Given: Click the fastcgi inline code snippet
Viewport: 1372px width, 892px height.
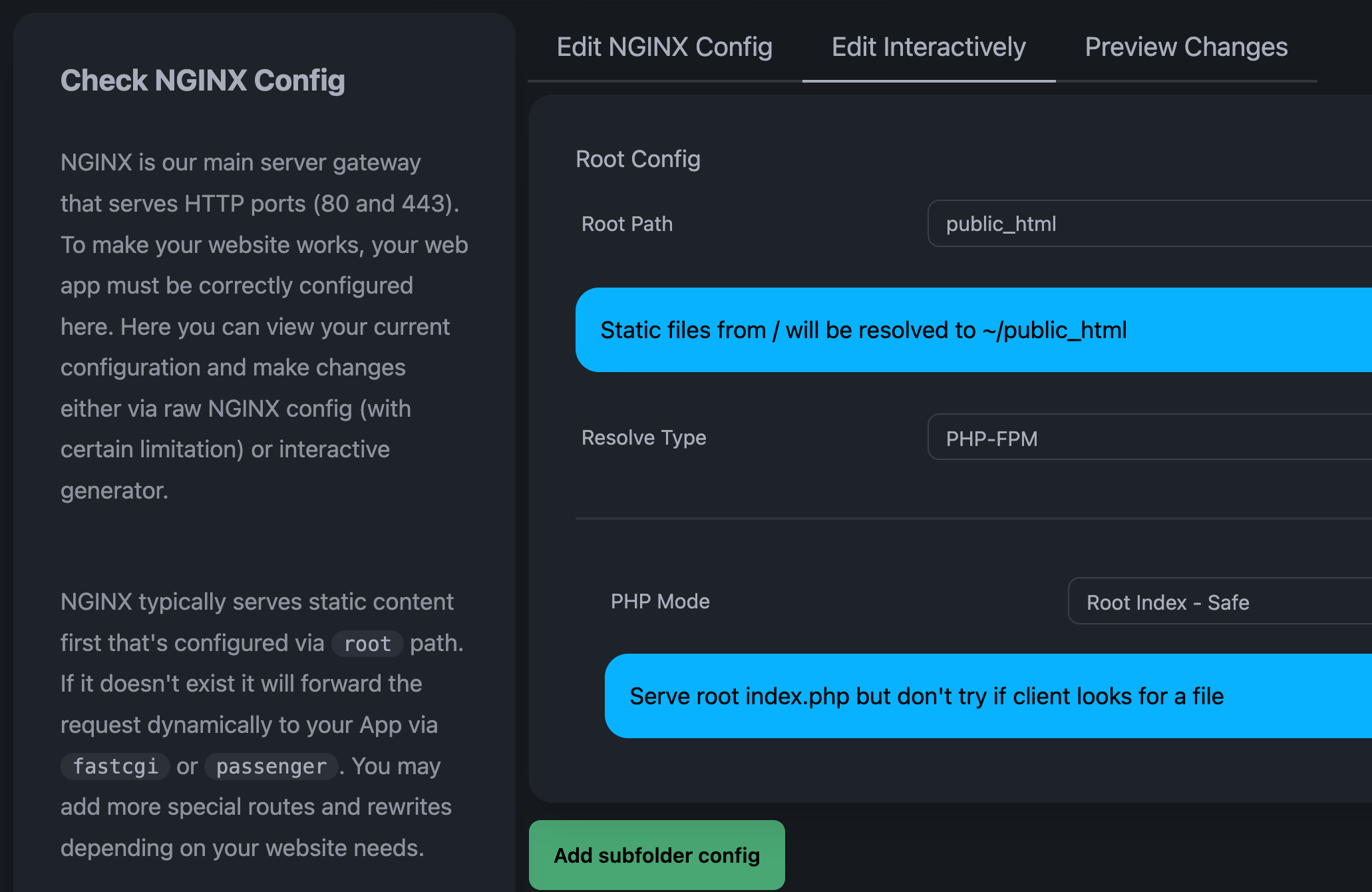Looking at the screenshot, I should [115, 767].
